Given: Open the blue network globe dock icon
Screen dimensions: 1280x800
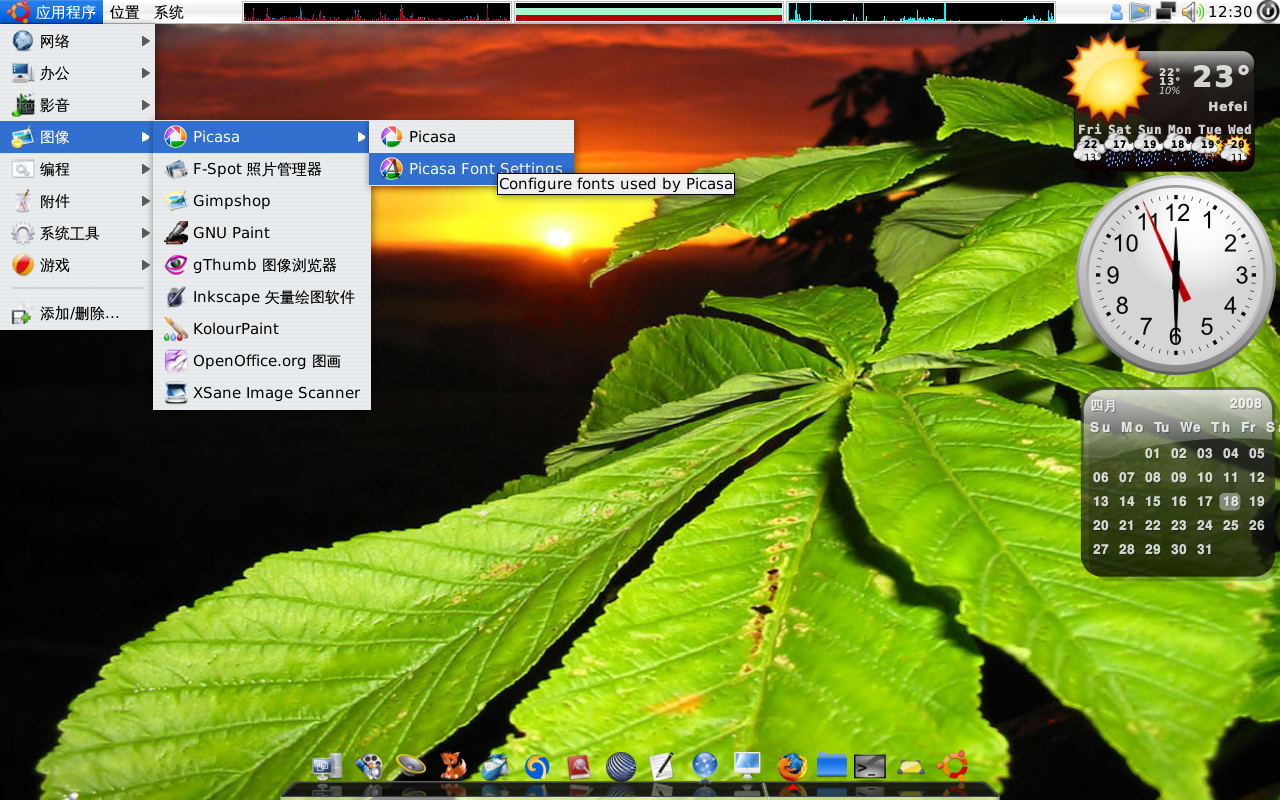Looking at the screenshot, I should (x=705, y=767).
